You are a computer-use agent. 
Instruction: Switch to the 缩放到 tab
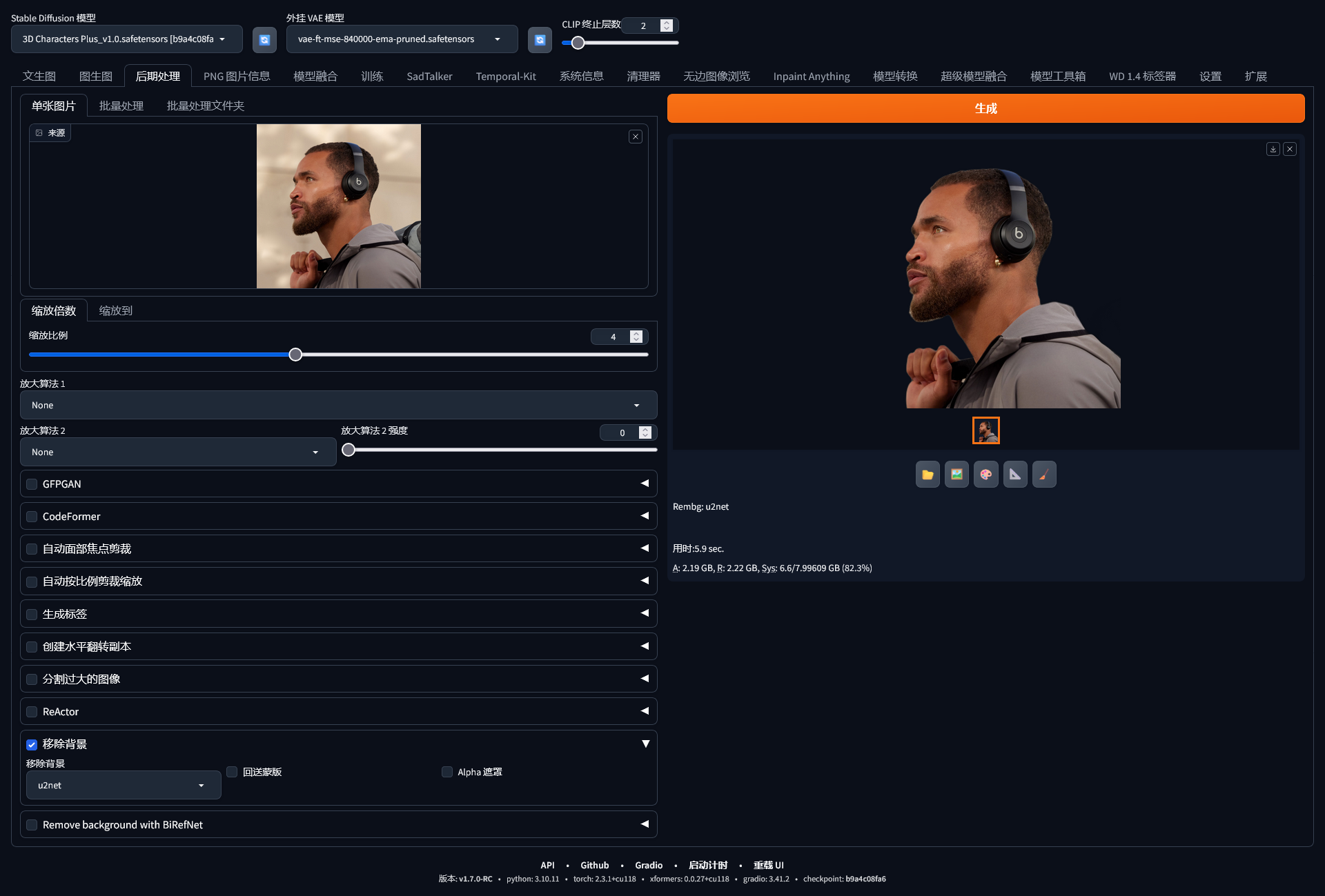pos(116,310)
